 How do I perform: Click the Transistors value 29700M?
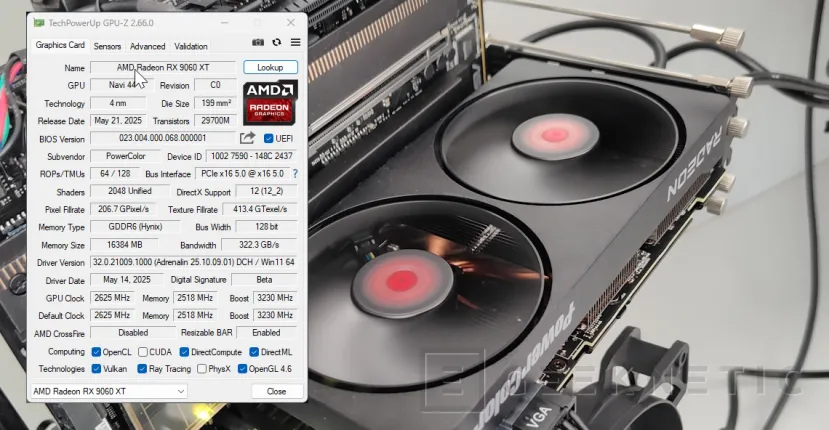click(215, 121)
